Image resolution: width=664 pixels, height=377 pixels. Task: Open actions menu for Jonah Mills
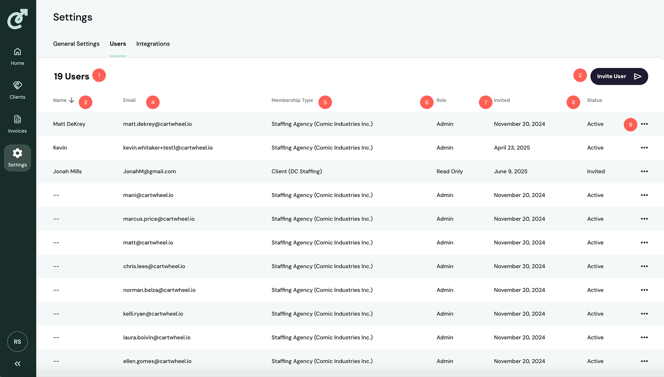click(x=644, y=172)
